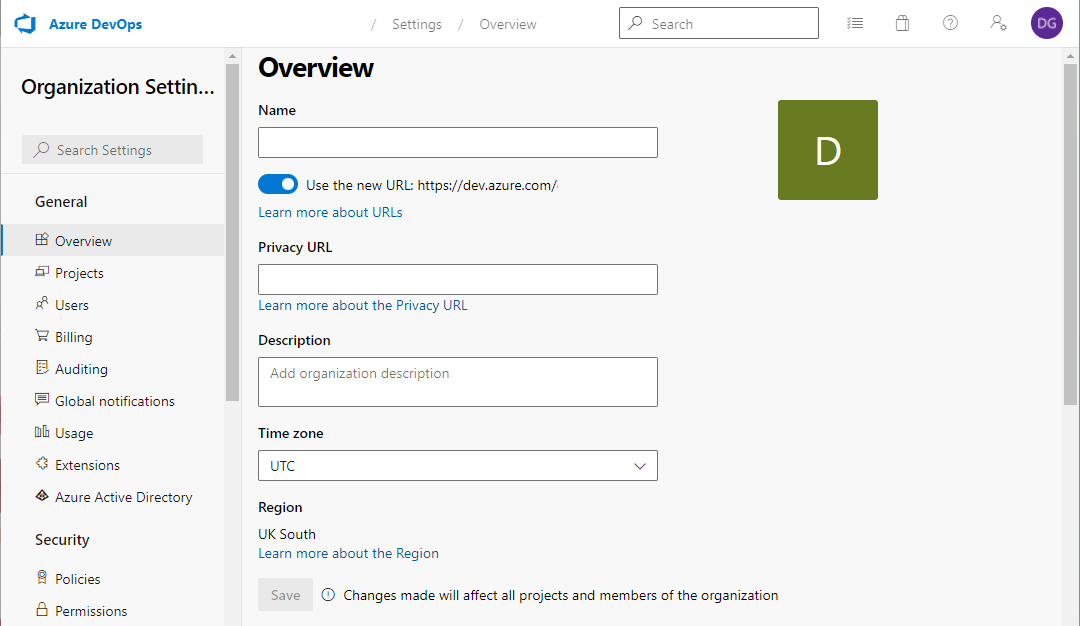Viewport: 1080px width, 626px height.
Task: Click the Permissions lock icon
Action: (x=42, y=609)
